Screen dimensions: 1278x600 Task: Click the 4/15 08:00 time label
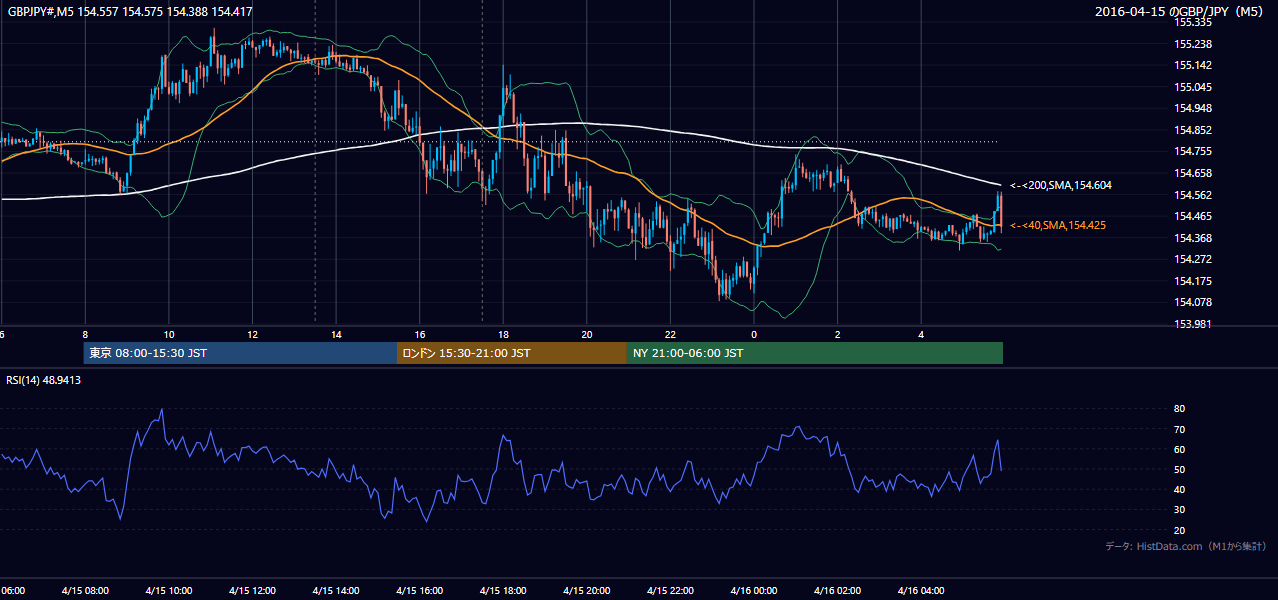point(85,591)
